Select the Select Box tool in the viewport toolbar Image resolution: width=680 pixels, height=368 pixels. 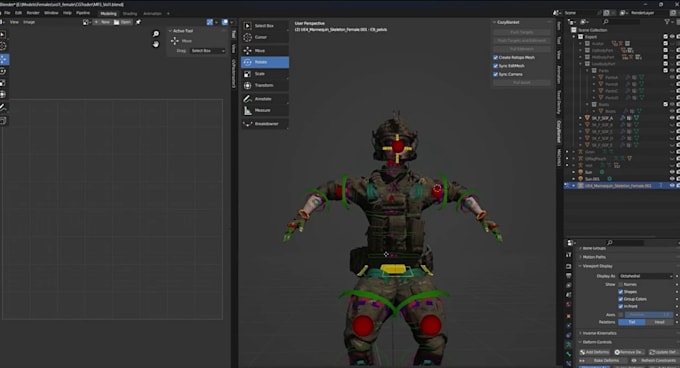click(x=265, y=26)
